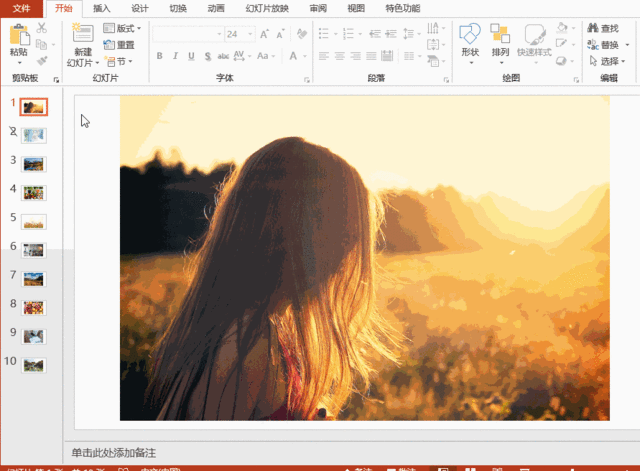Screen dimensions: 640x471
Task: Open the Design (设计) ribbon tab
Action: [x=140, y=8]
